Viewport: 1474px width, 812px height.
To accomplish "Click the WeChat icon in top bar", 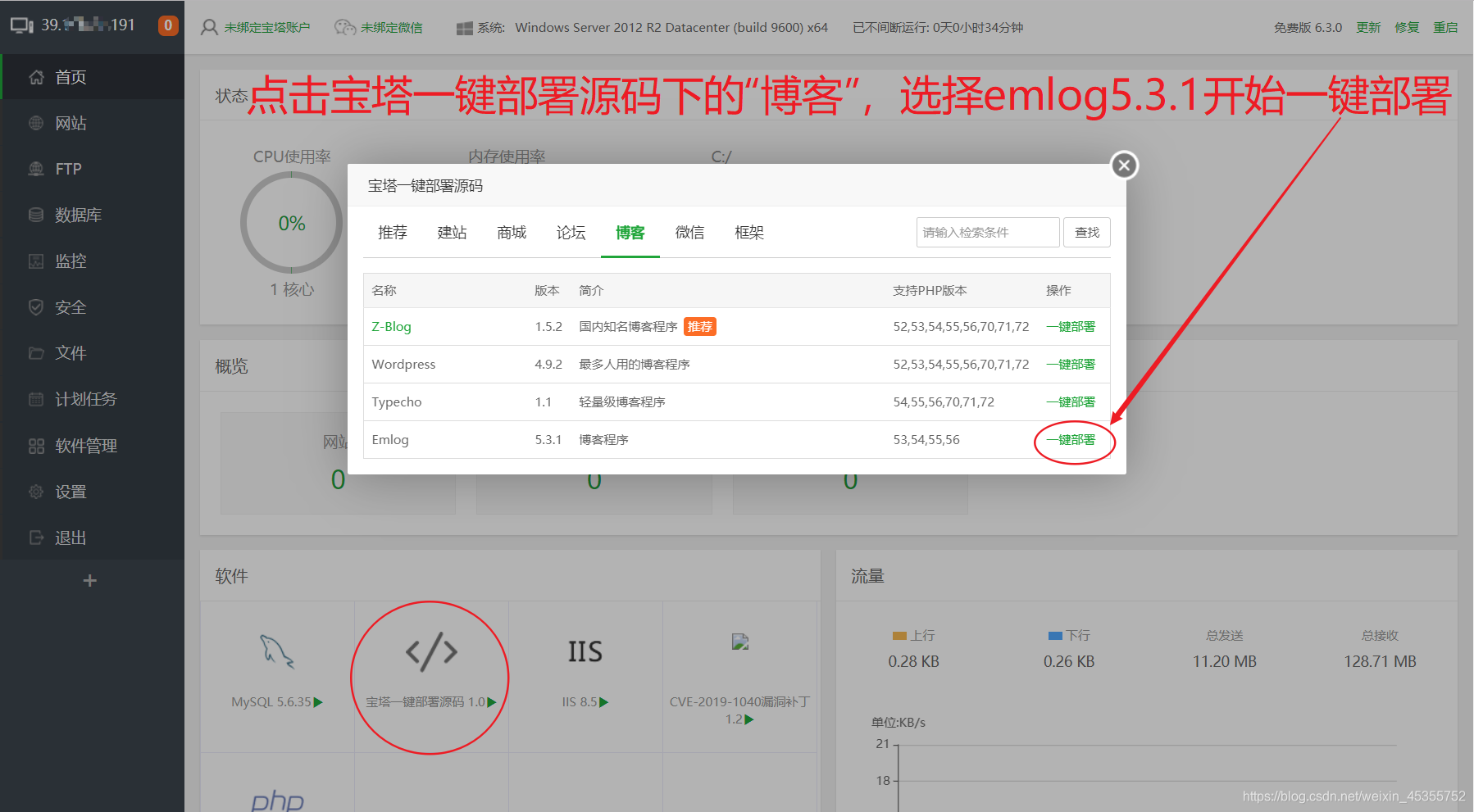I will [x=344, y=28].
